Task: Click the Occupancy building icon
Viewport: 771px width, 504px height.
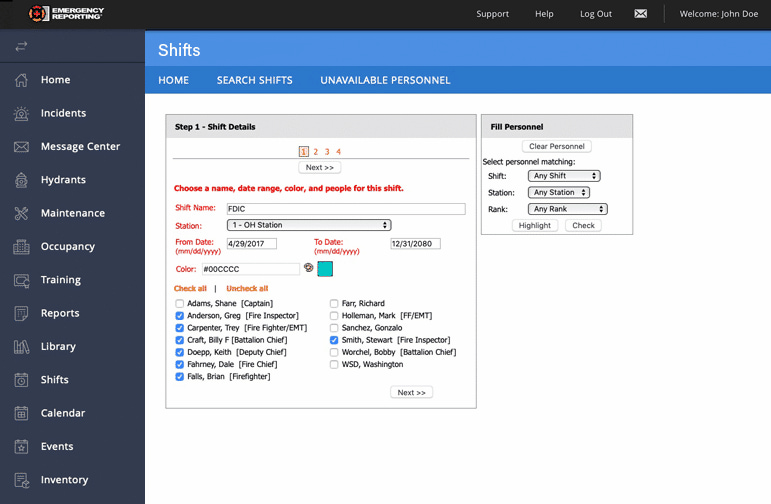Action: tap(21, 247)
